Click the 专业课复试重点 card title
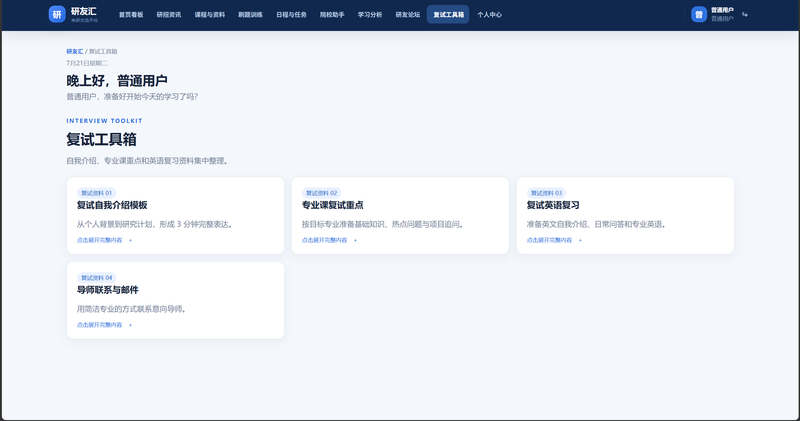 [332, 205]
